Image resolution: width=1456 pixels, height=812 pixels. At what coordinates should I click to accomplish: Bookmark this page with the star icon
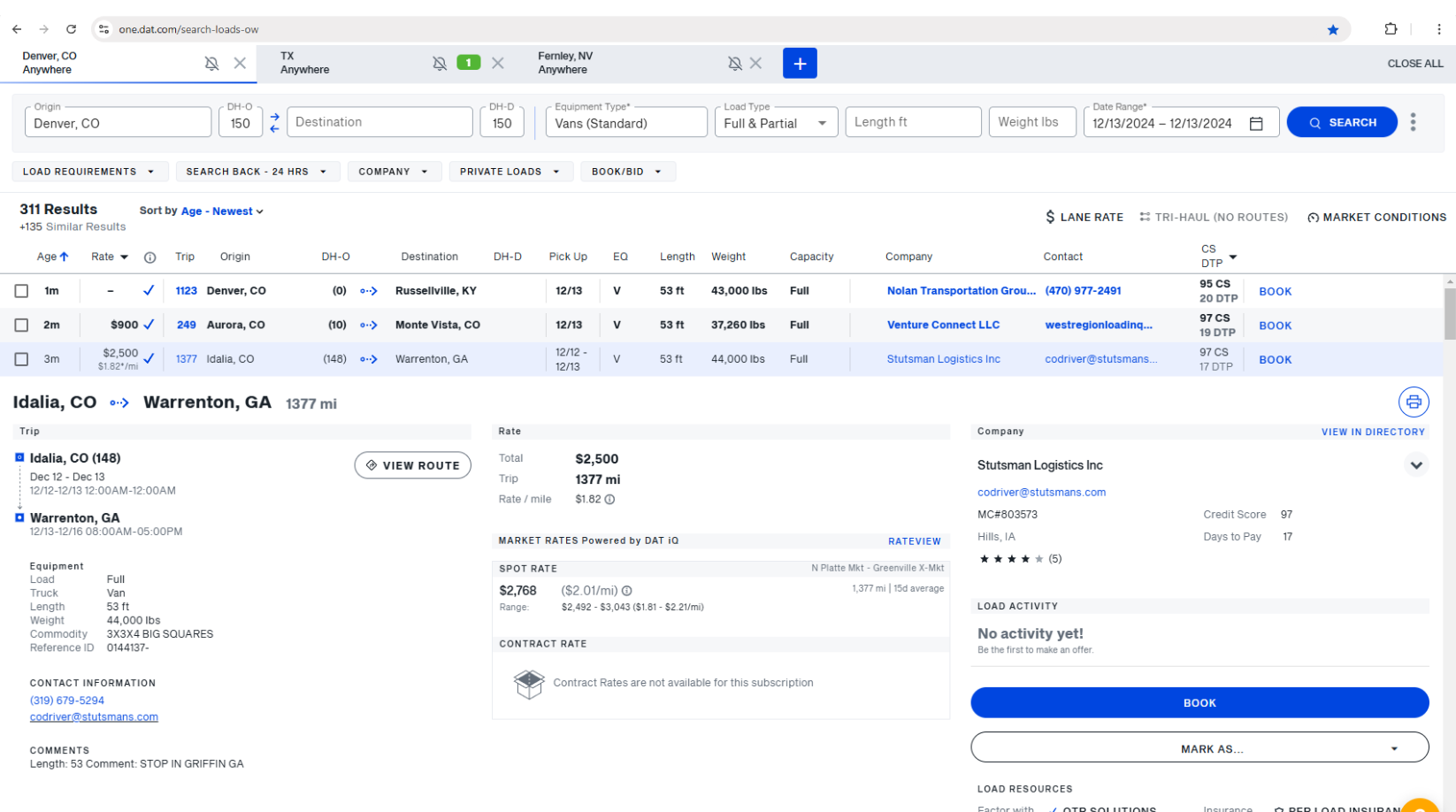click(1332, 29)
